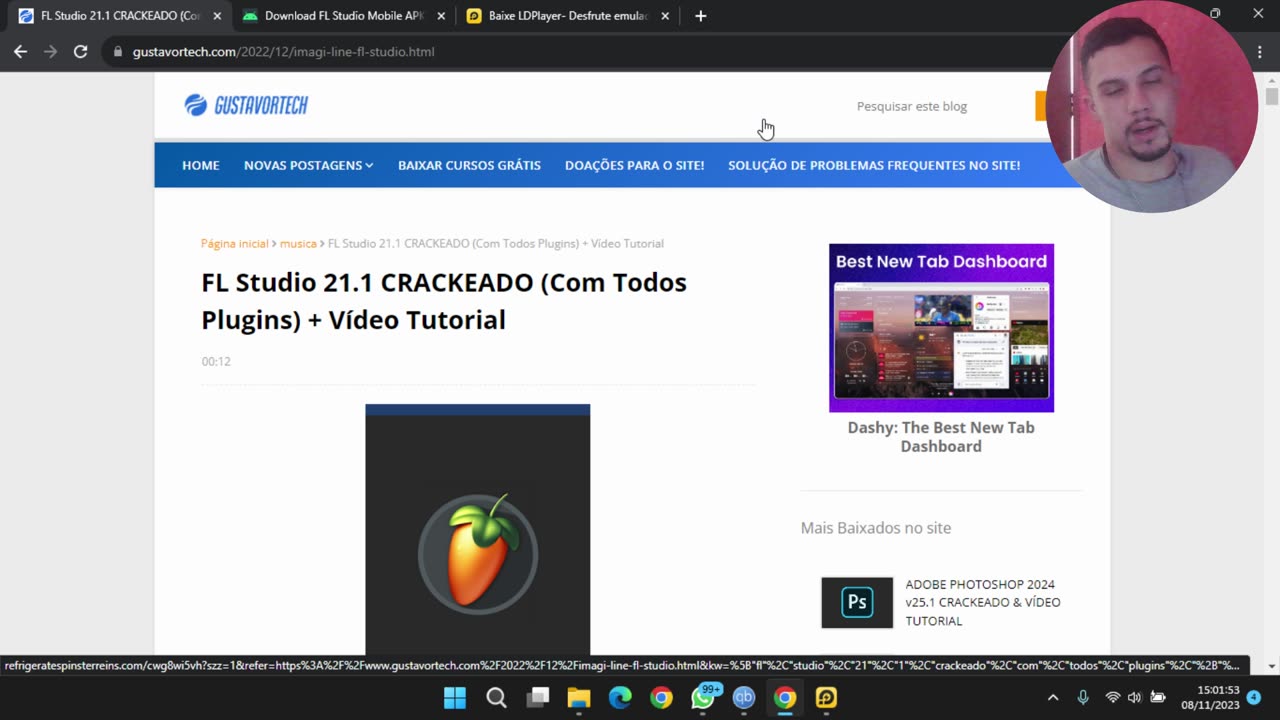Open BAIXAR CURSOS GRÁTIS menu item
The image size is (1280, 720).
[469, 165]
